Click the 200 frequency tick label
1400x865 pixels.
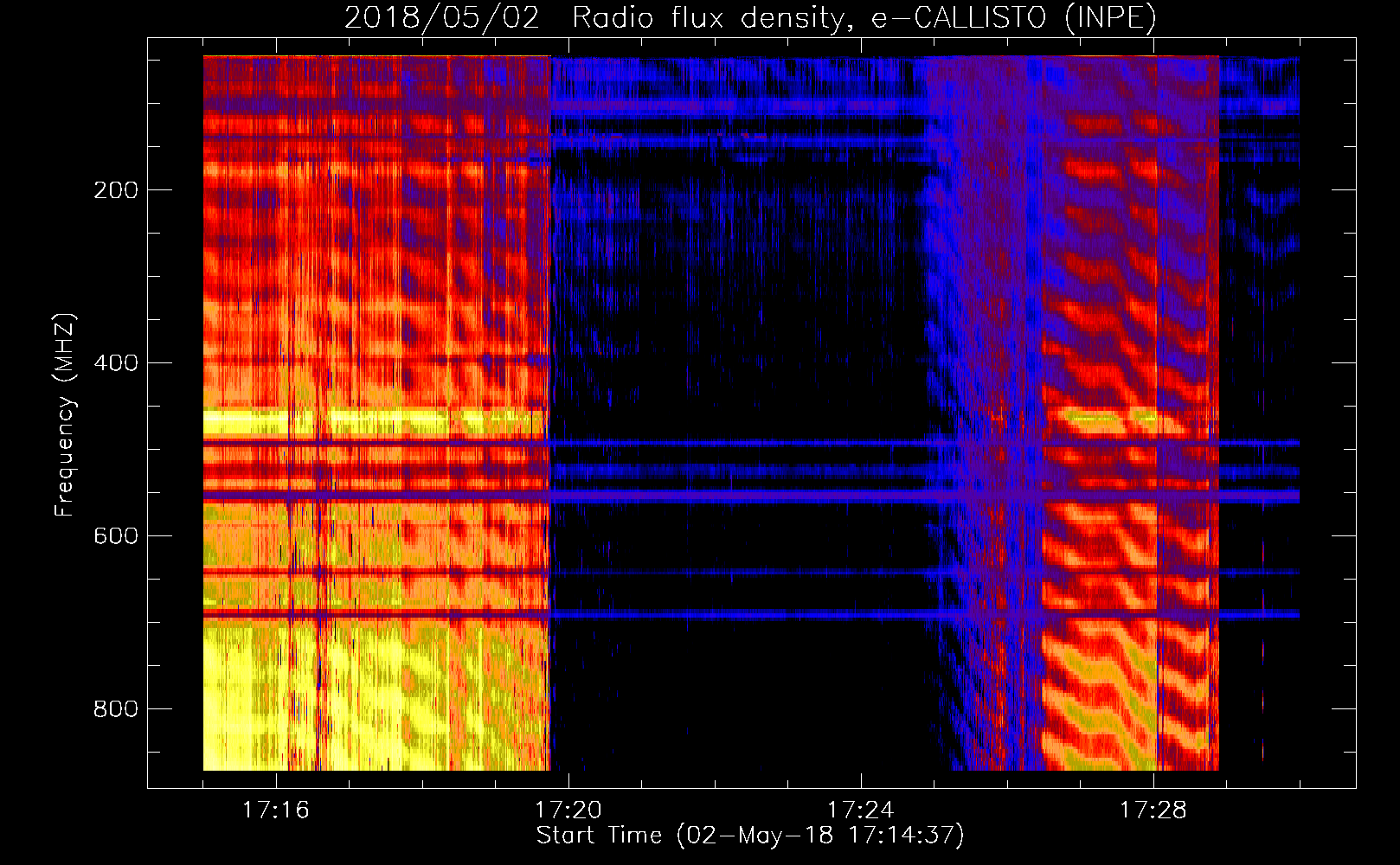116,190
